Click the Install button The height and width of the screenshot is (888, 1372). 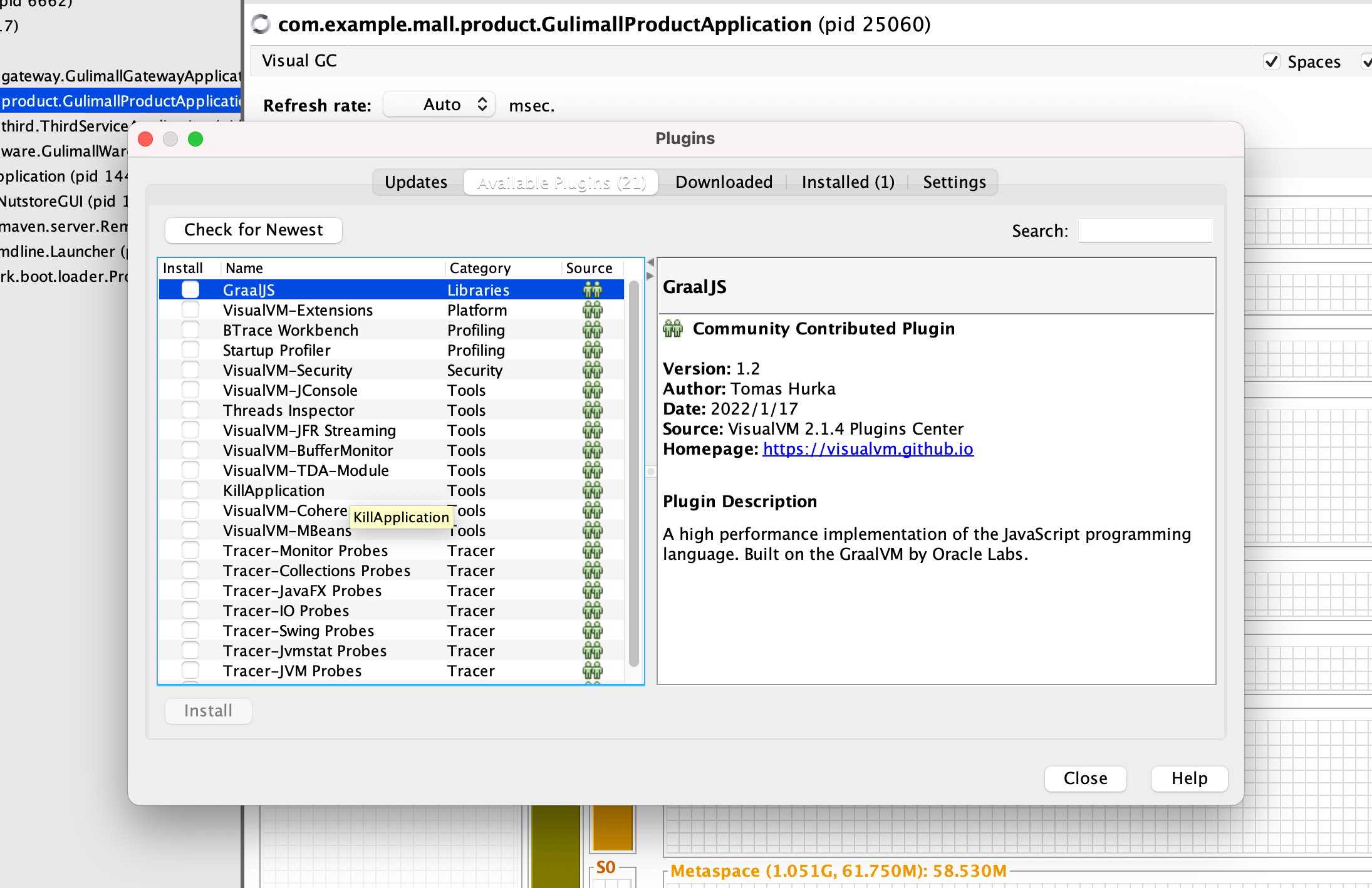209,711
